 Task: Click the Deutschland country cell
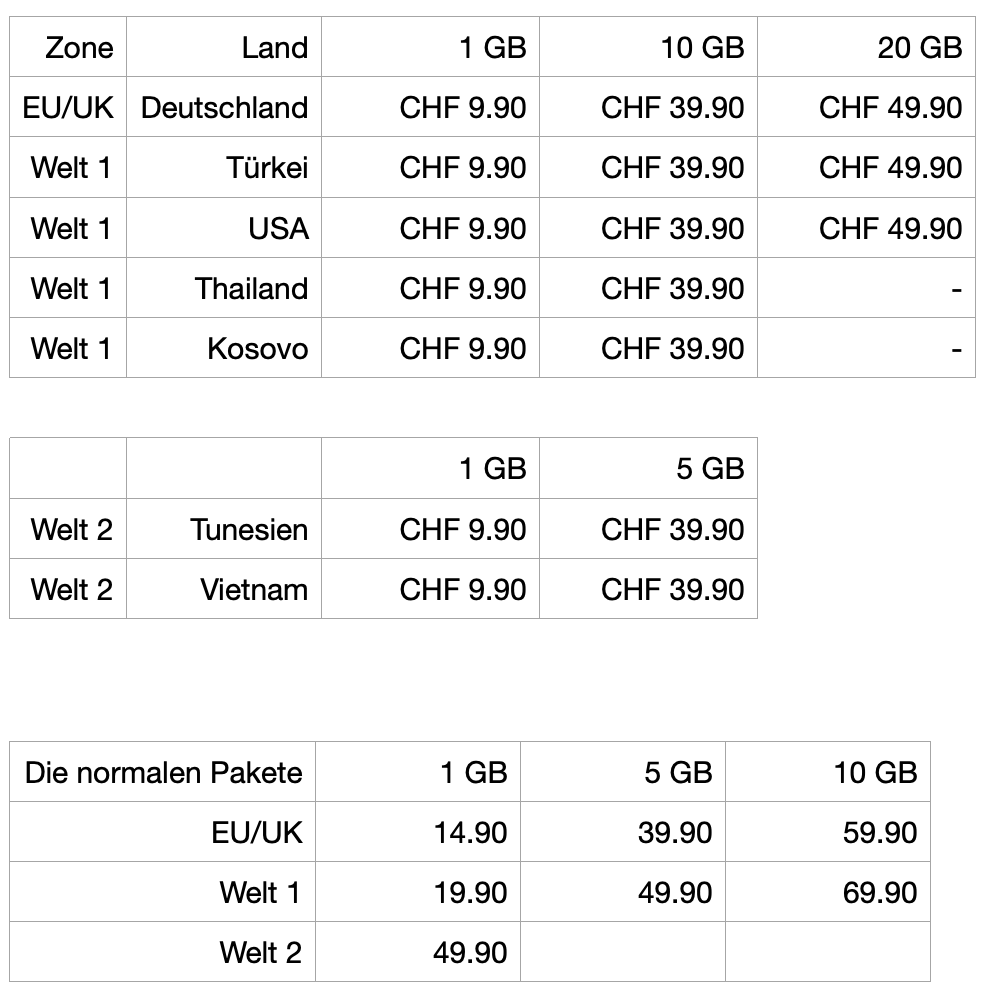pyautogui.click(x=224, y=108)
